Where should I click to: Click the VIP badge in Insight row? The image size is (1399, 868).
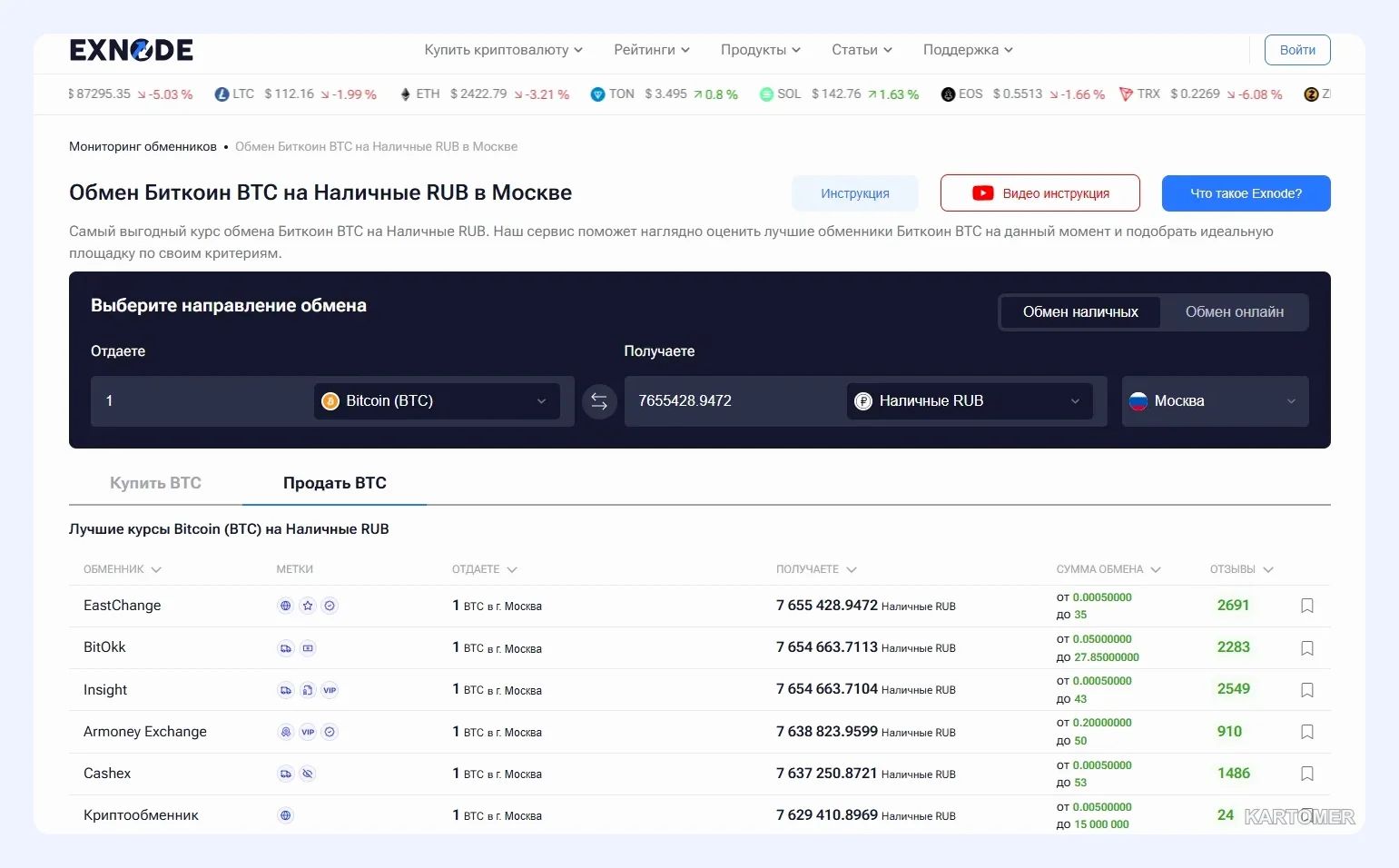pos(330,690)
